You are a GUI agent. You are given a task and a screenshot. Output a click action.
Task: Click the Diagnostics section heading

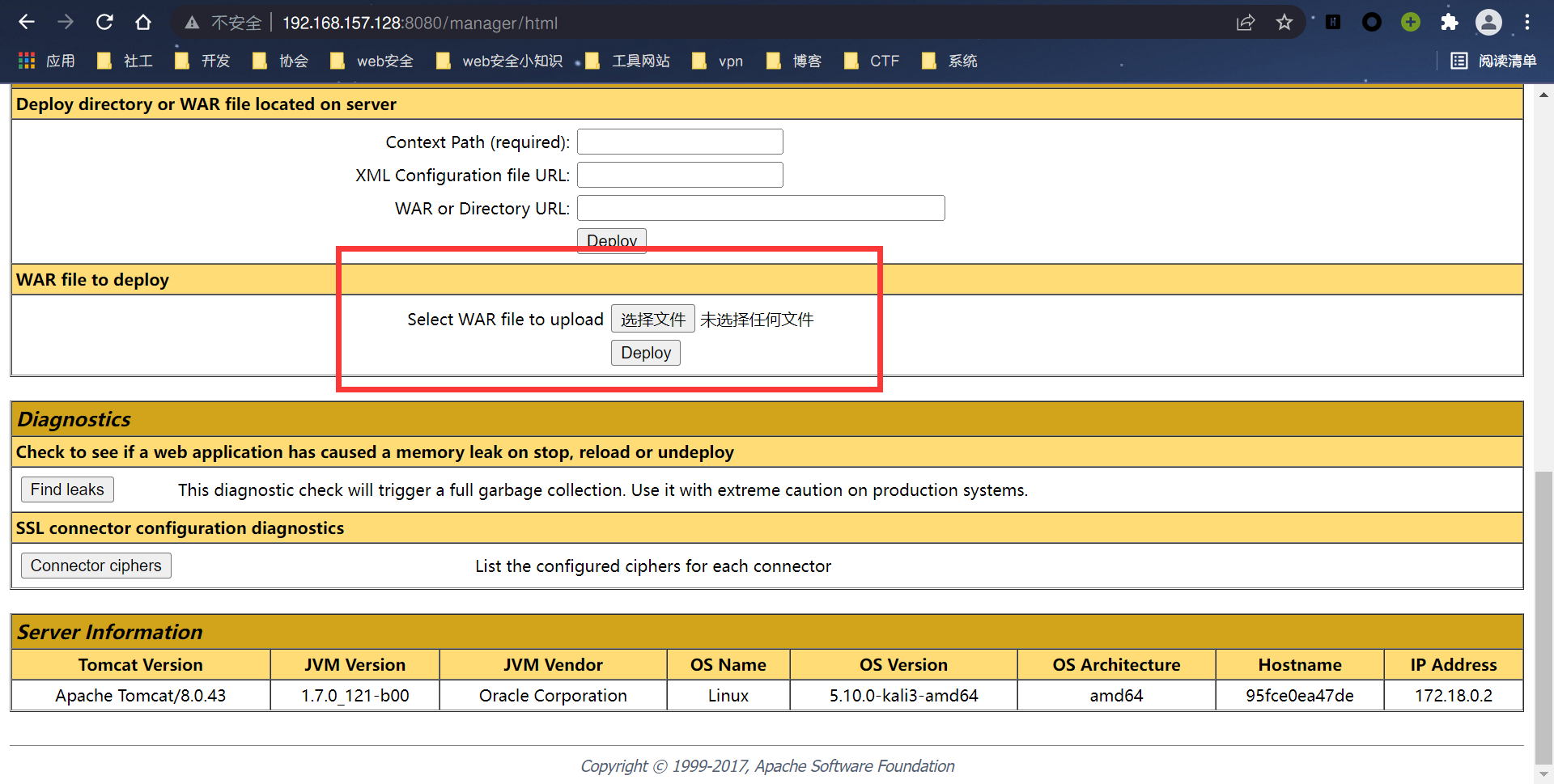coord(74,419)
